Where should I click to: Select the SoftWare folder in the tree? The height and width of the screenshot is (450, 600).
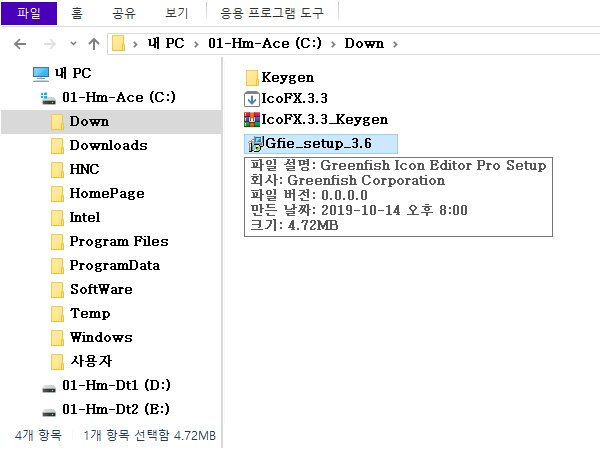[x=101, y=289]
